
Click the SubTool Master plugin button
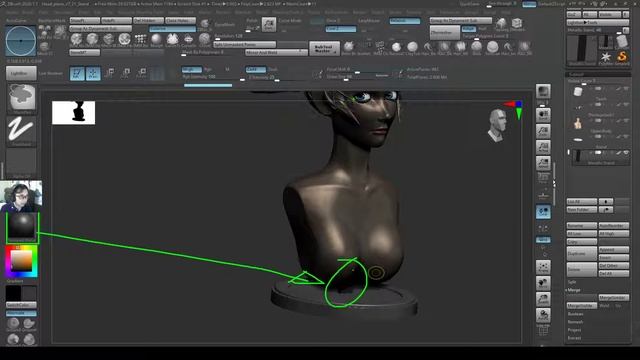click(x=324, y=49)
